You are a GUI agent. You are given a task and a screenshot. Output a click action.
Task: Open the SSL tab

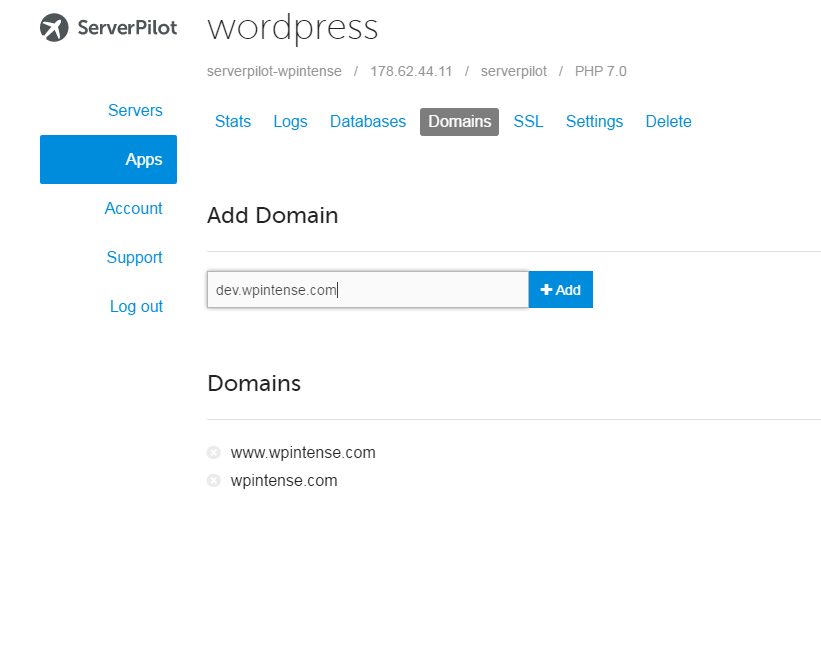[x=528, y=121]
